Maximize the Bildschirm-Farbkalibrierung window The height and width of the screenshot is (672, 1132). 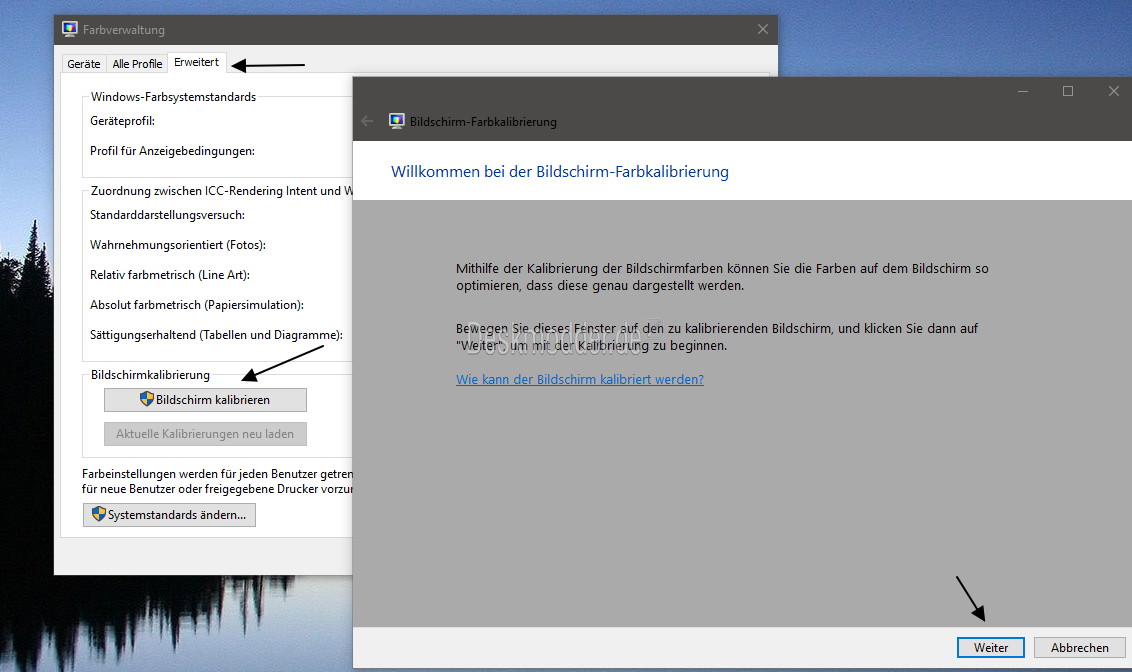[x=1068, y=91]
